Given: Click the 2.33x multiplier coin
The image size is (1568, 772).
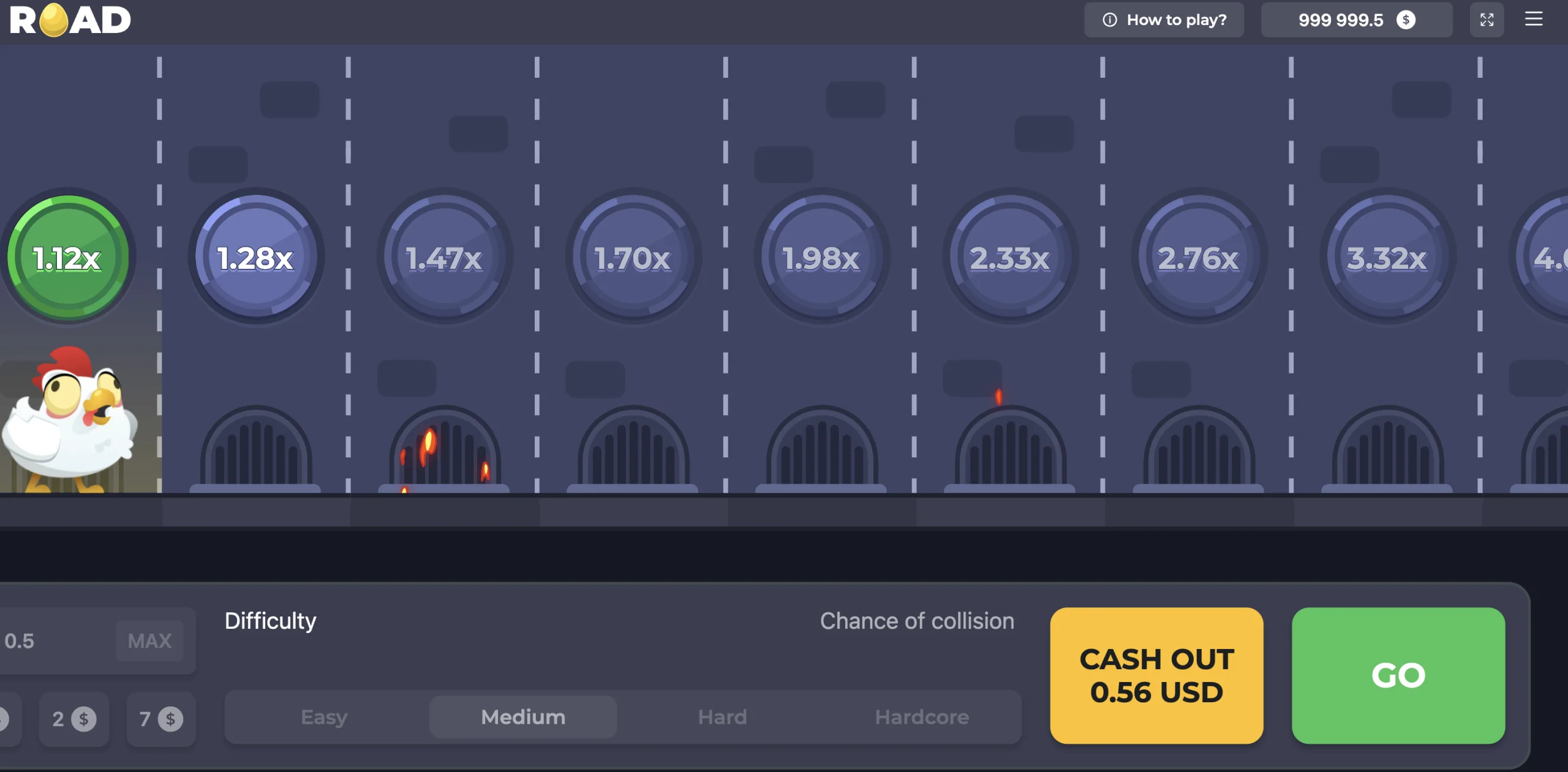Looking at the screenshot, I should [1011, 257].
